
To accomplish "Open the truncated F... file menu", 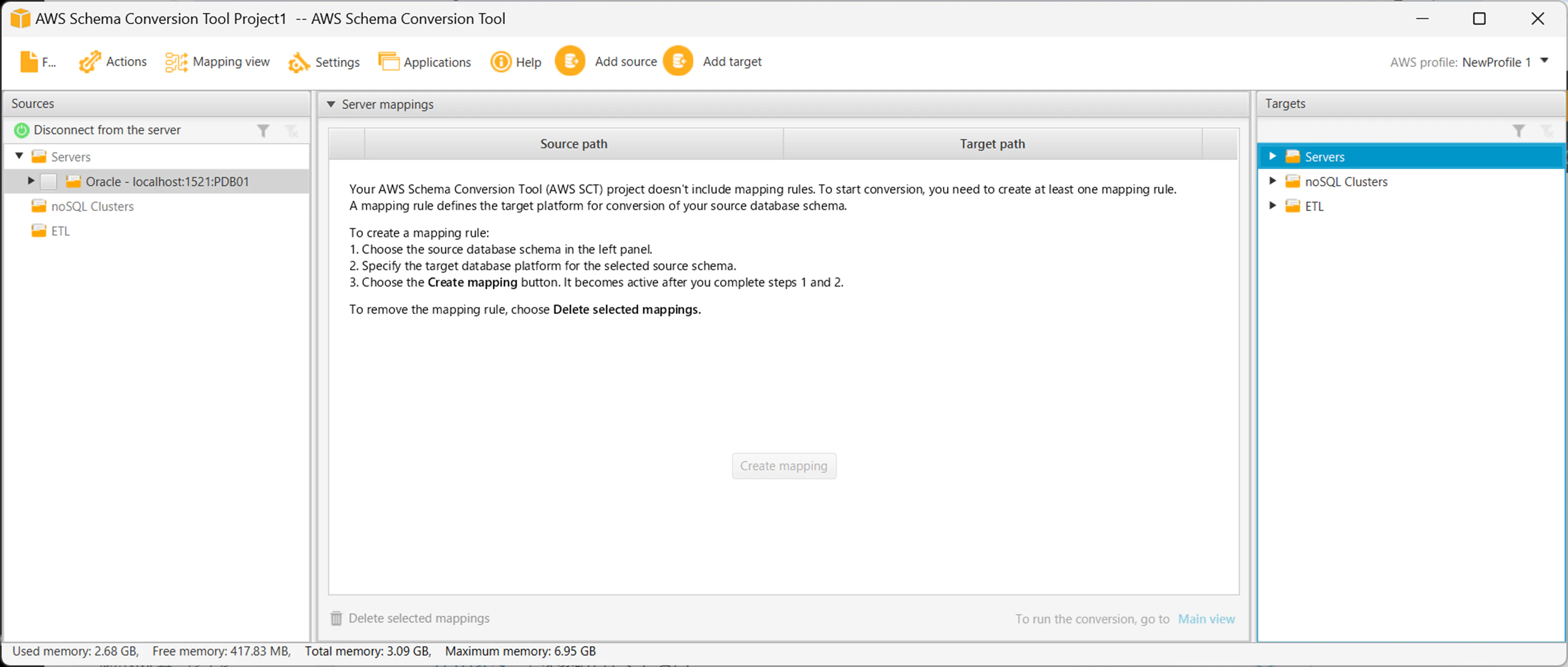I will 49,62.
